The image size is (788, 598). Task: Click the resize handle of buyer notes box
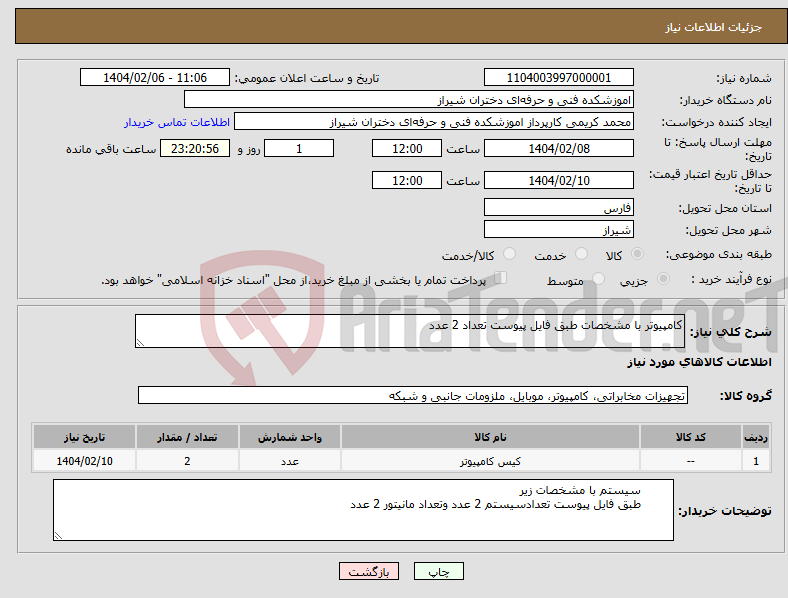58,536
